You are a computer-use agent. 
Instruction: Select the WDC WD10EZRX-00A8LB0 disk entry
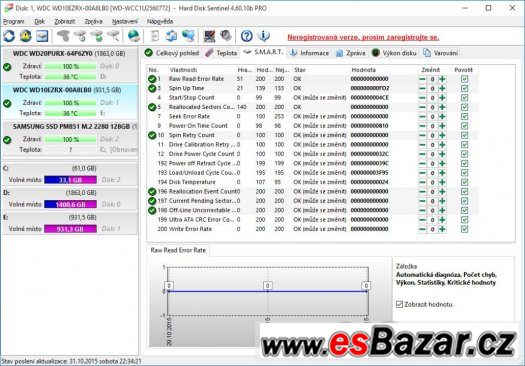[x=70, y=102]
